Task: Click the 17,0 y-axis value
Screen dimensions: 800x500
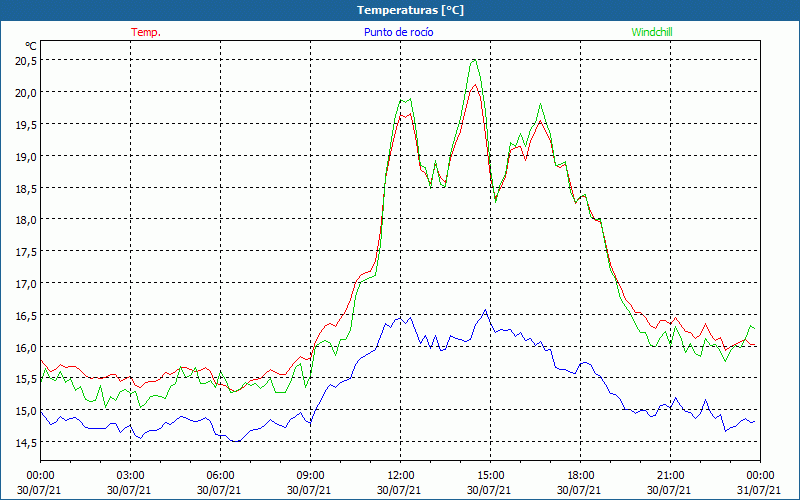Action: (26, 284)
